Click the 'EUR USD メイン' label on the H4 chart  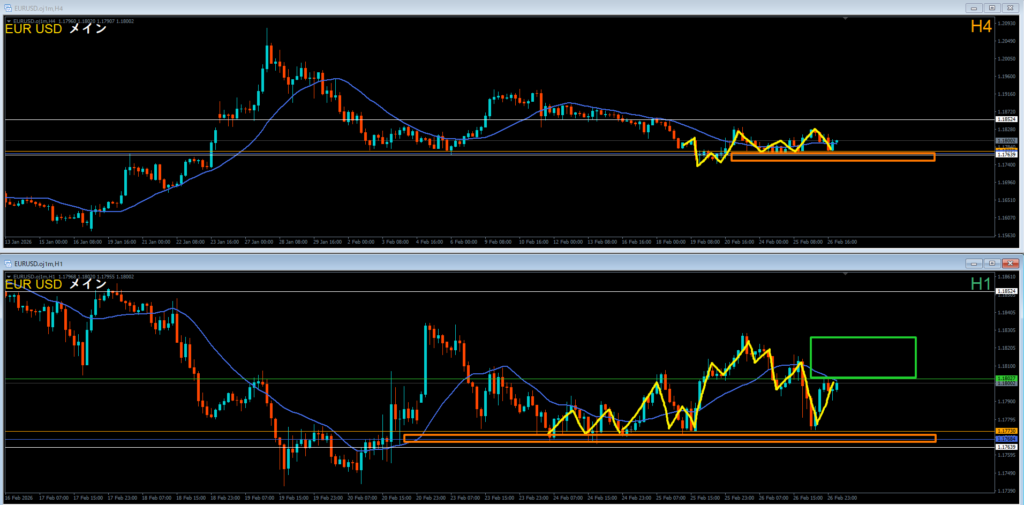click(x=56, y=29)
